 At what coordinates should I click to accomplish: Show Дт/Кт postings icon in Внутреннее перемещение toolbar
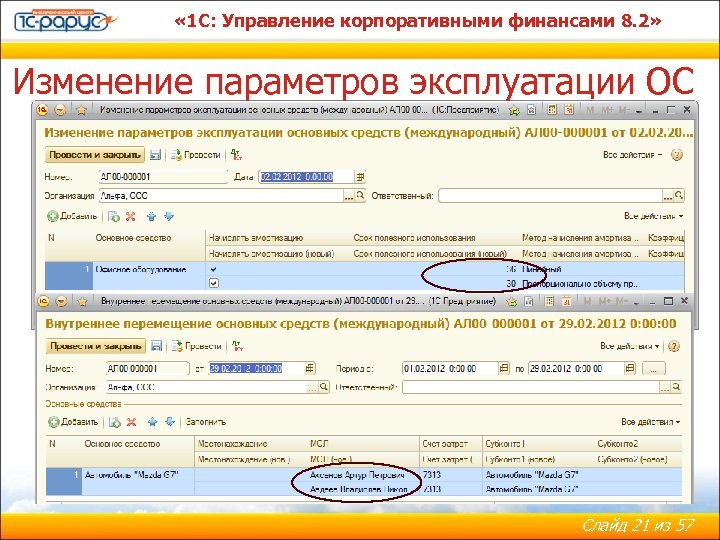click(x=237, y=346)
